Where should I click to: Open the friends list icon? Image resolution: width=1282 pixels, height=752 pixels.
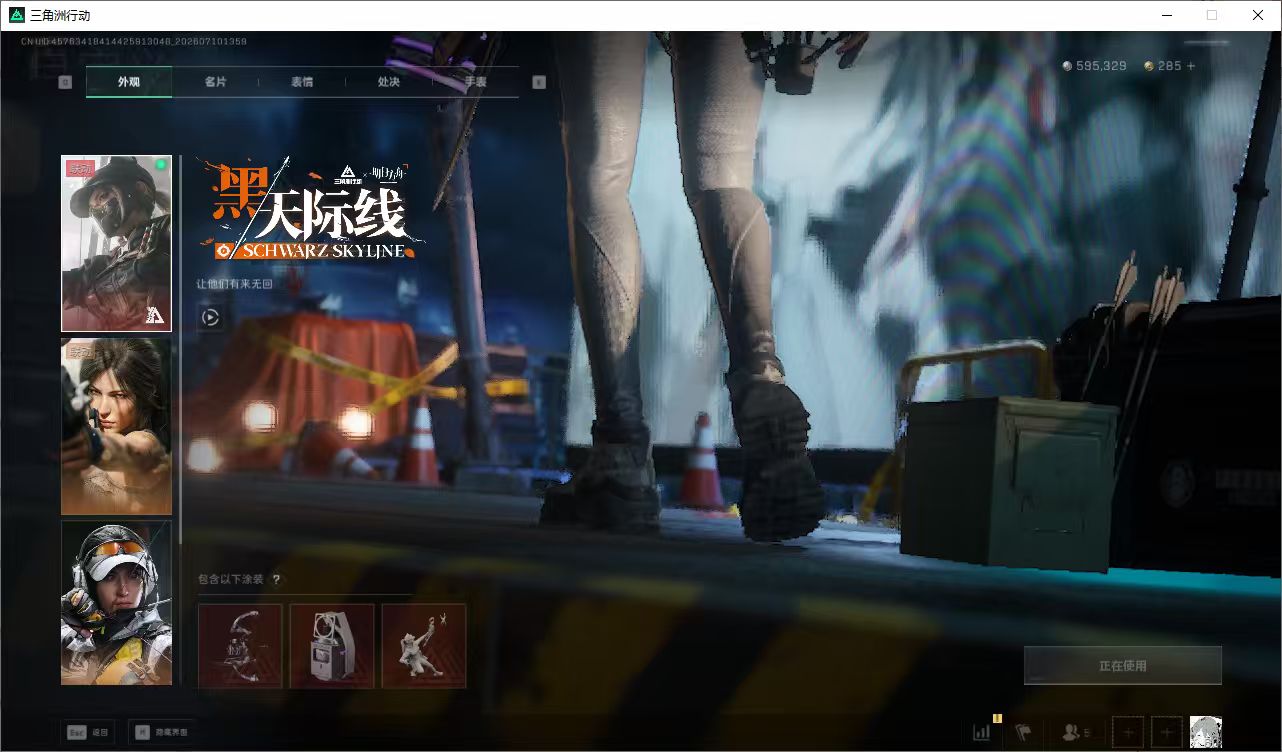tap(1076, 732)
